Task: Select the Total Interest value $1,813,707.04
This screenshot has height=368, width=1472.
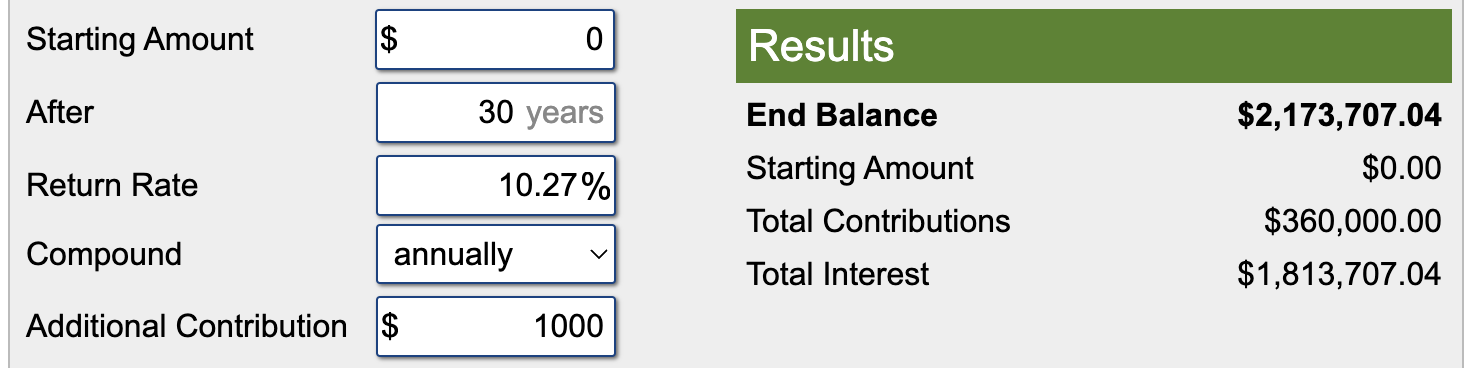Action: [x=1339, y=275]
